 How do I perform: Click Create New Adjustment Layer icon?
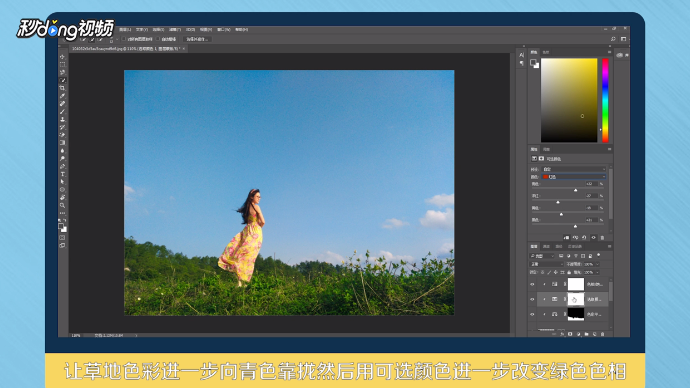[578, 334]
